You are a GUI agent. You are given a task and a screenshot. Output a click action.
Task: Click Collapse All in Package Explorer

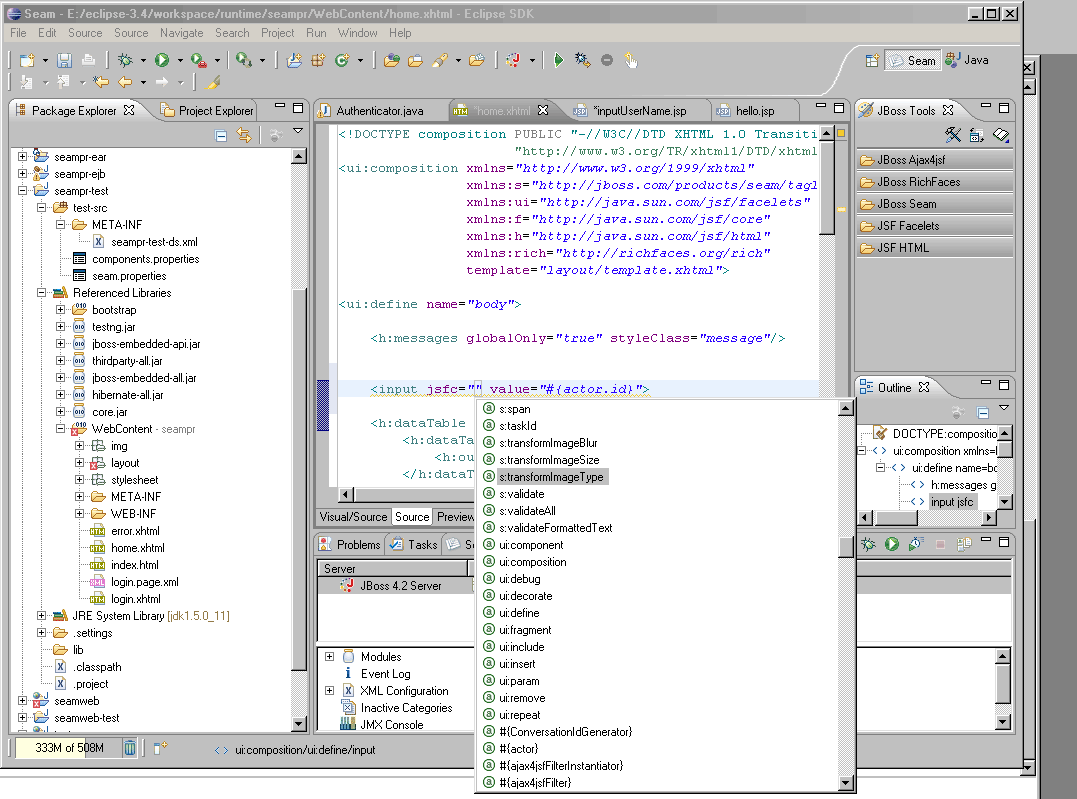pos(222,136)
